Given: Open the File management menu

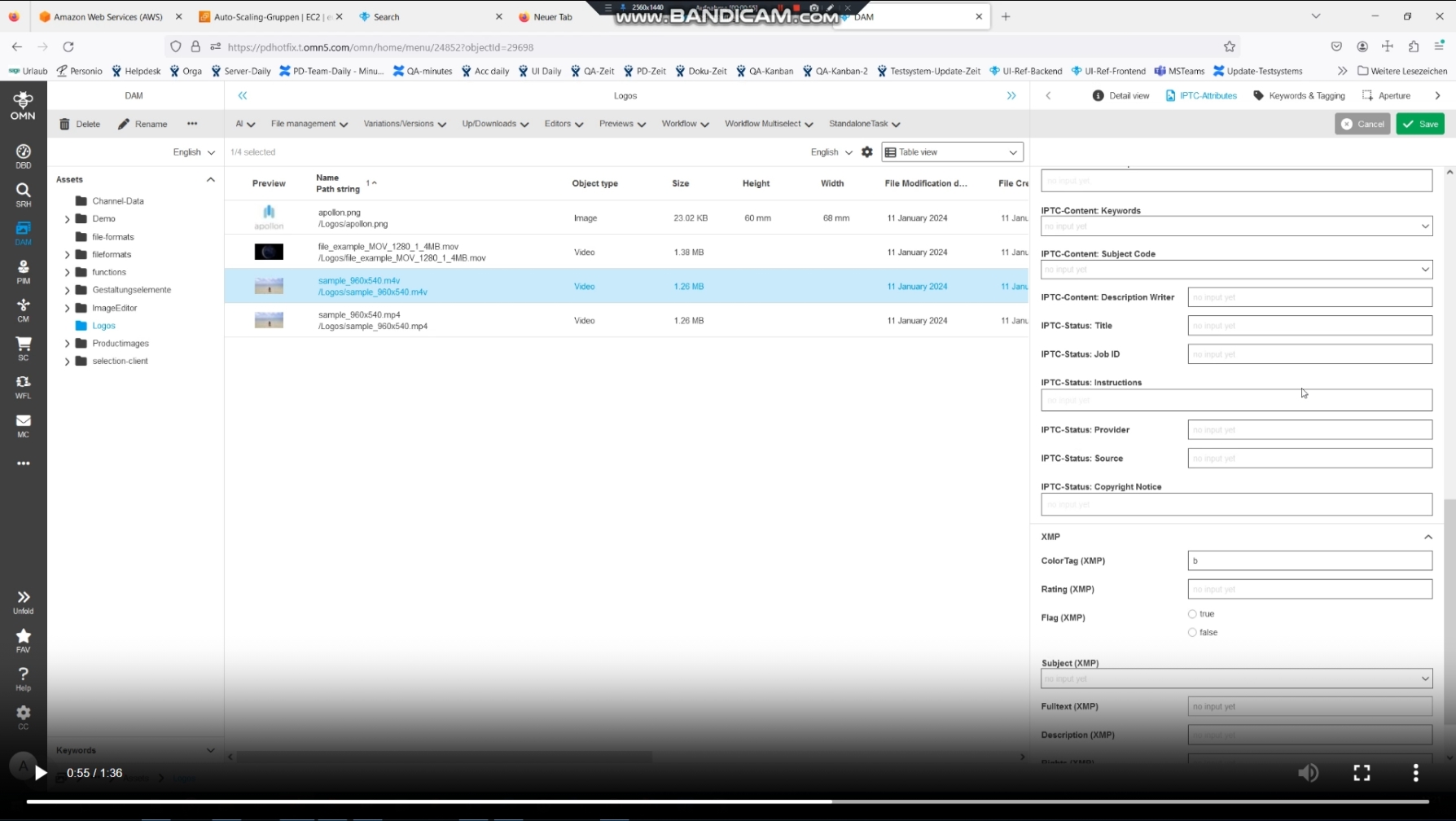Looking at the screenshot, I should 309,124.
